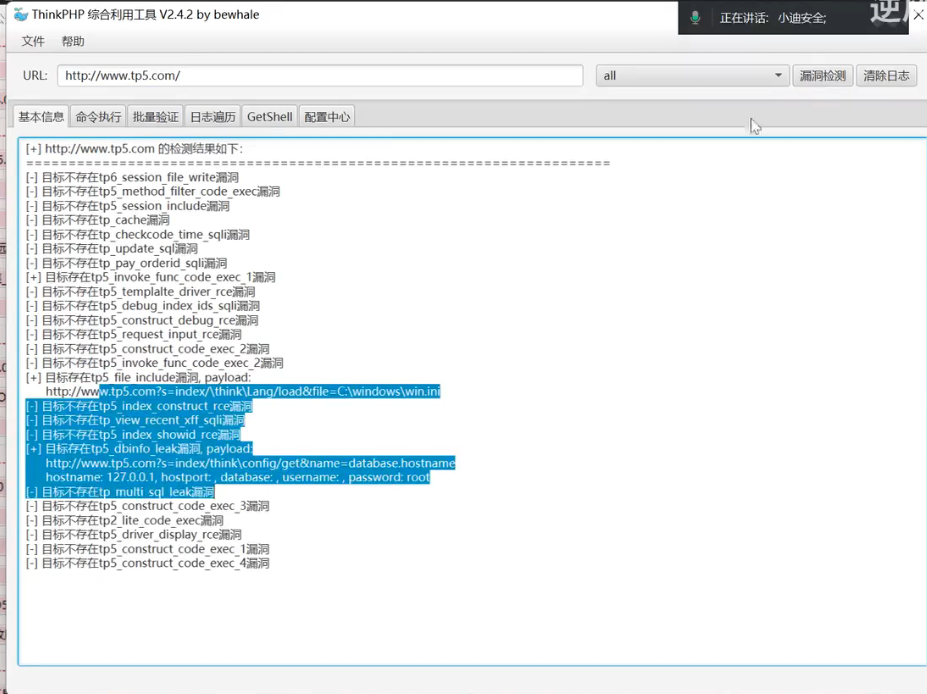Click the tp5_driver_display_rce result line

(x=134, y=534)
